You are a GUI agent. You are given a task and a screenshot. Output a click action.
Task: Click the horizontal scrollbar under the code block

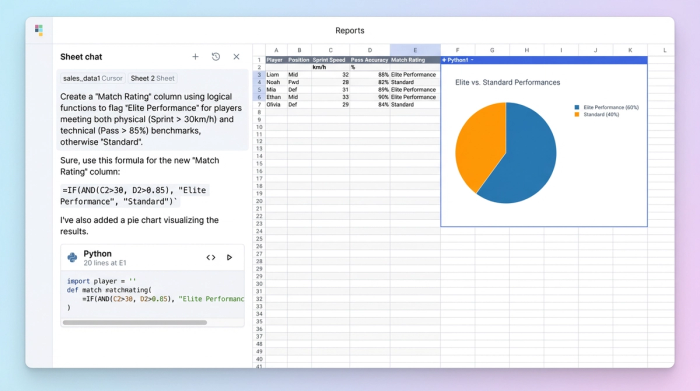tap(135, 322)
